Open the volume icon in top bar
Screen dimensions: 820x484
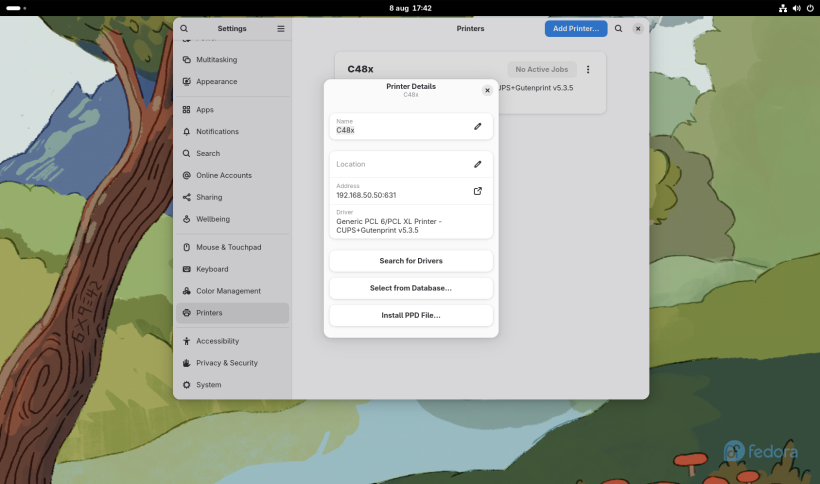[796, 8]
